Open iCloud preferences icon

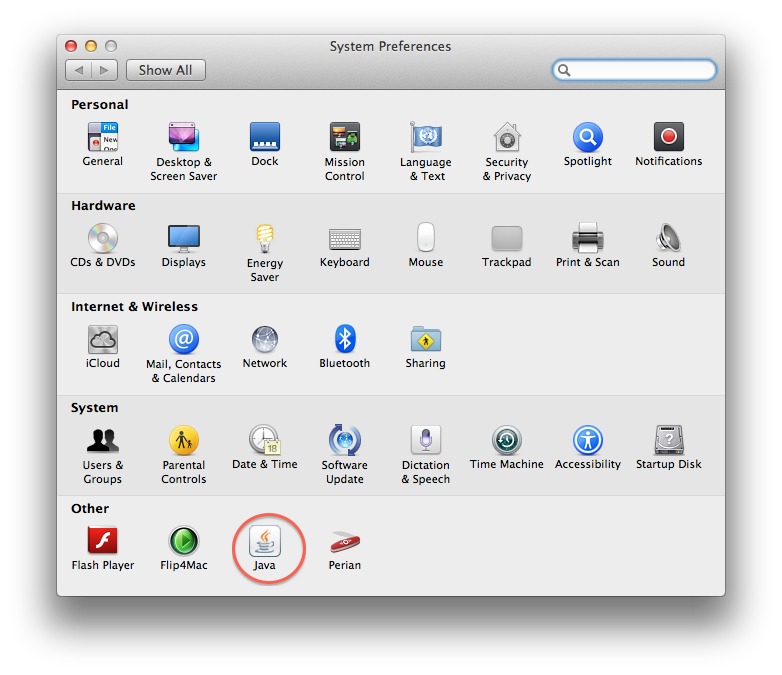[x=103, y=339]
